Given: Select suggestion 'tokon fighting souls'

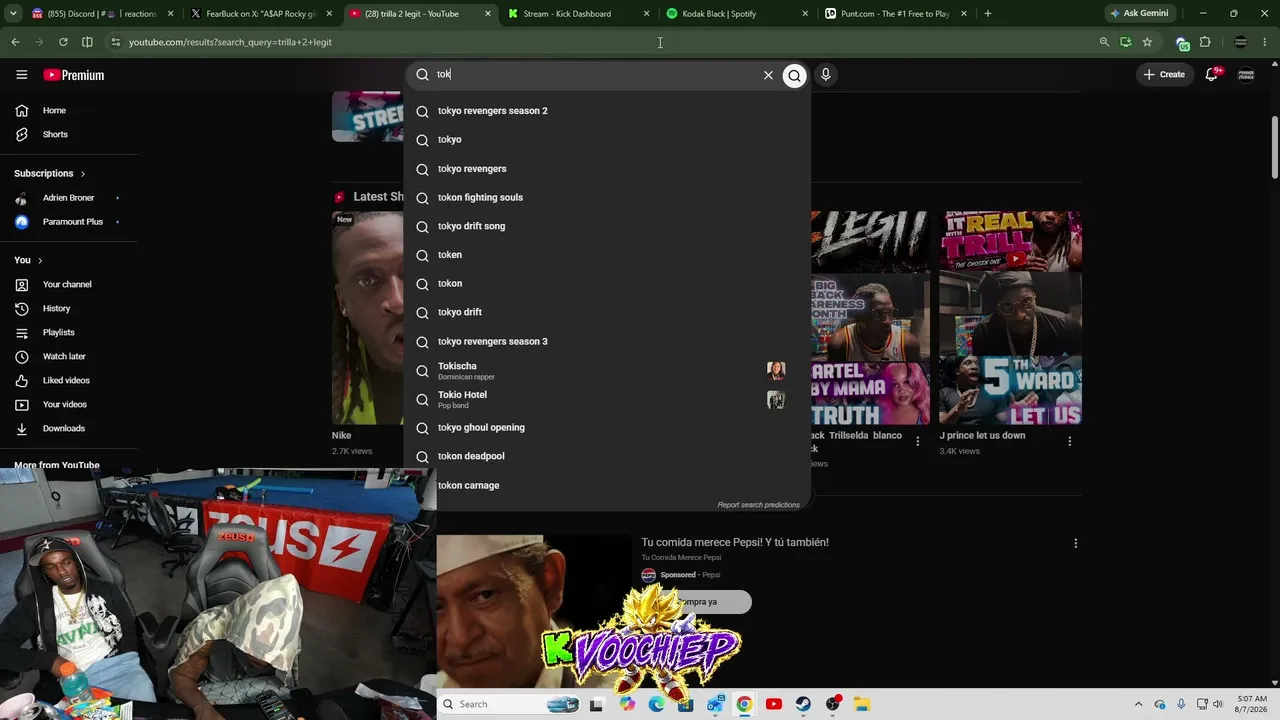Looking at the screenshot, I should click(607, 197).
